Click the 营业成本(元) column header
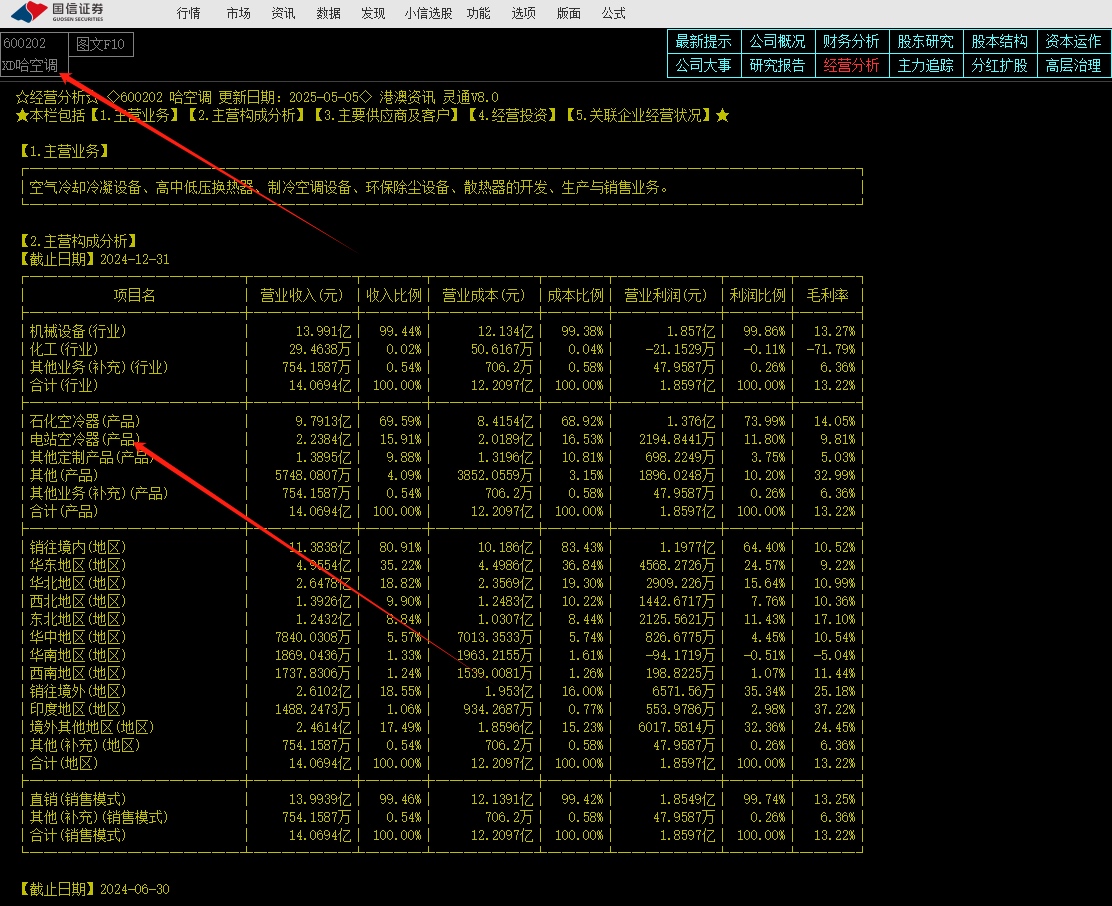The image size is (1112, 906). [x=484, y=295]
